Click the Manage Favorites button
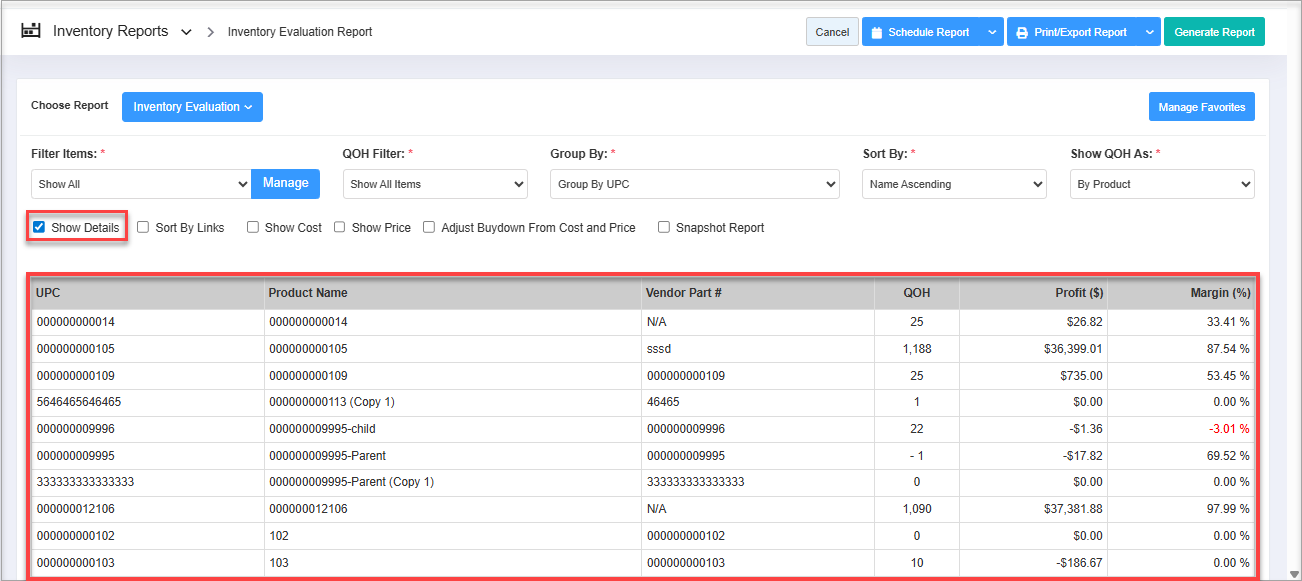 [1201, 107]
